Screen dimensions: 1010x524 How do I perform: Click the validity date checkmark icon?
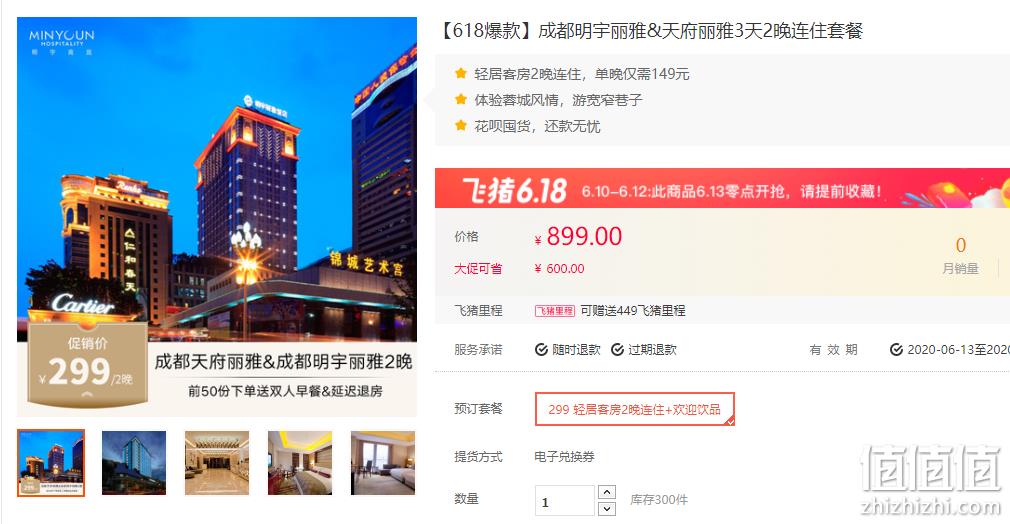[896, 349]
